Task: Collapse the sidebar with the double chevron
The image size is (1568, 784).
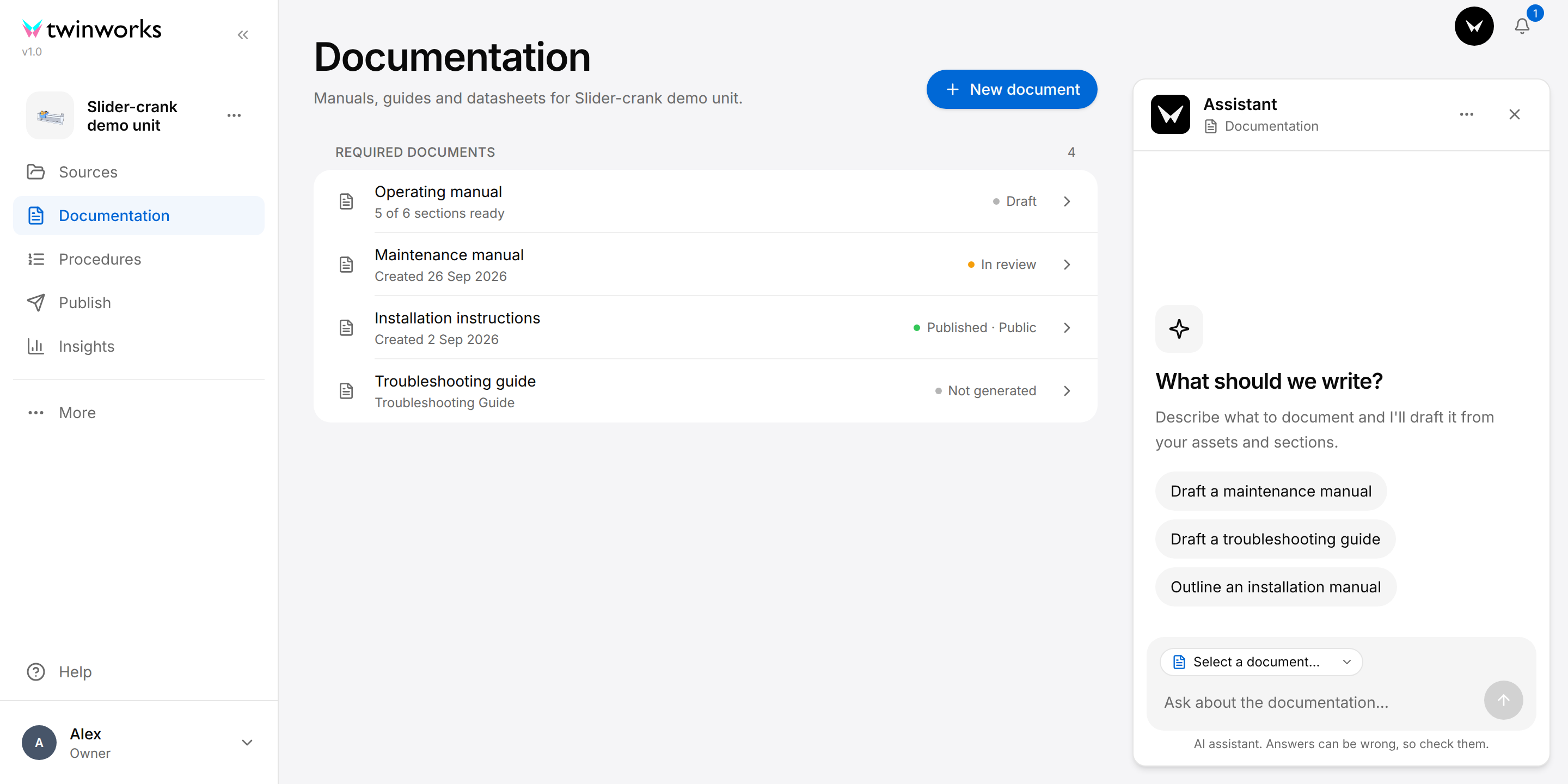Action: 243,35
